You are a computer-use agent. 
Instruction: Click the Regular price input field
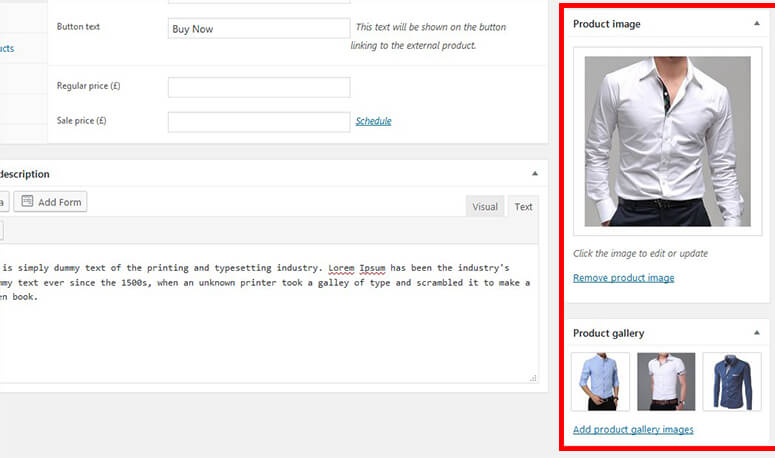pyautogui.click(x=259, y=87)
